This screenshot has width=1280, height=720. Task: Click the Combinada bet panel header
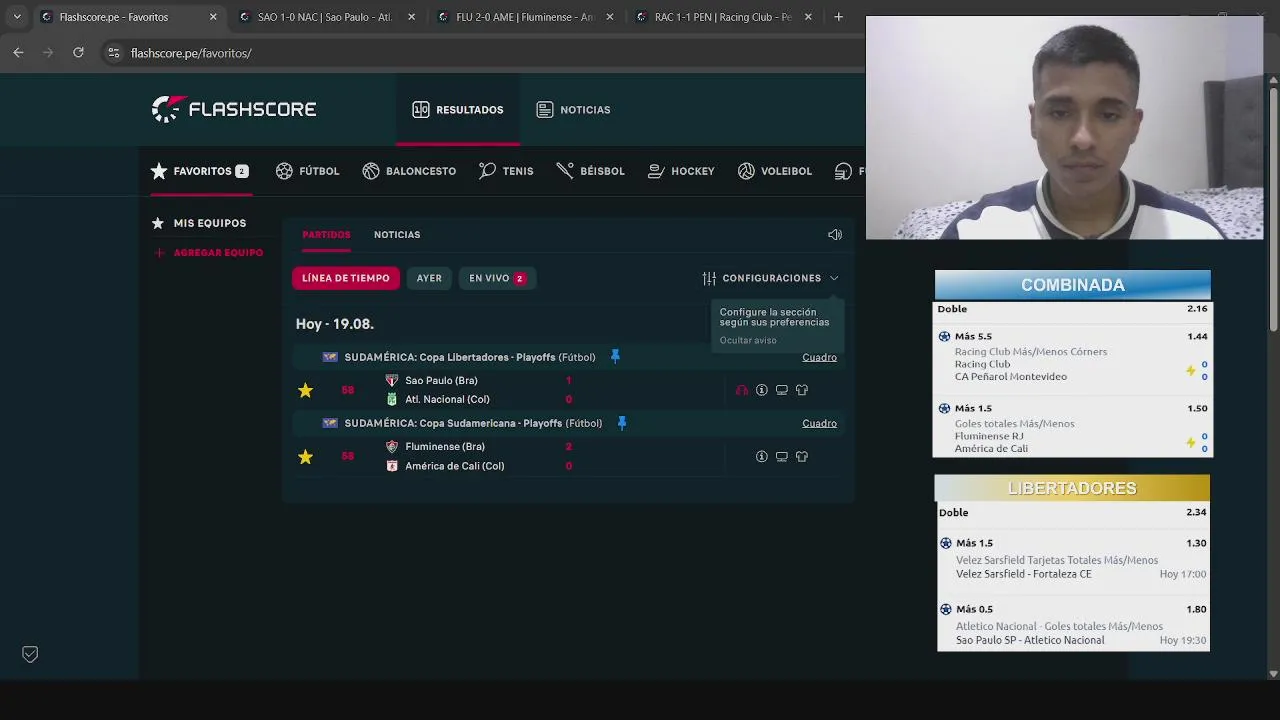pyautogui.click(x=1073, y=285)
